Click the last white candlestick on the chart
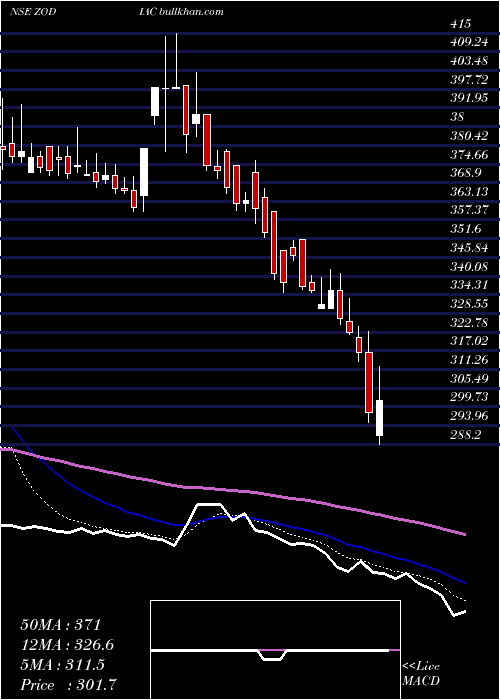This screenshot has width=500, height=700. click(379, 418)
